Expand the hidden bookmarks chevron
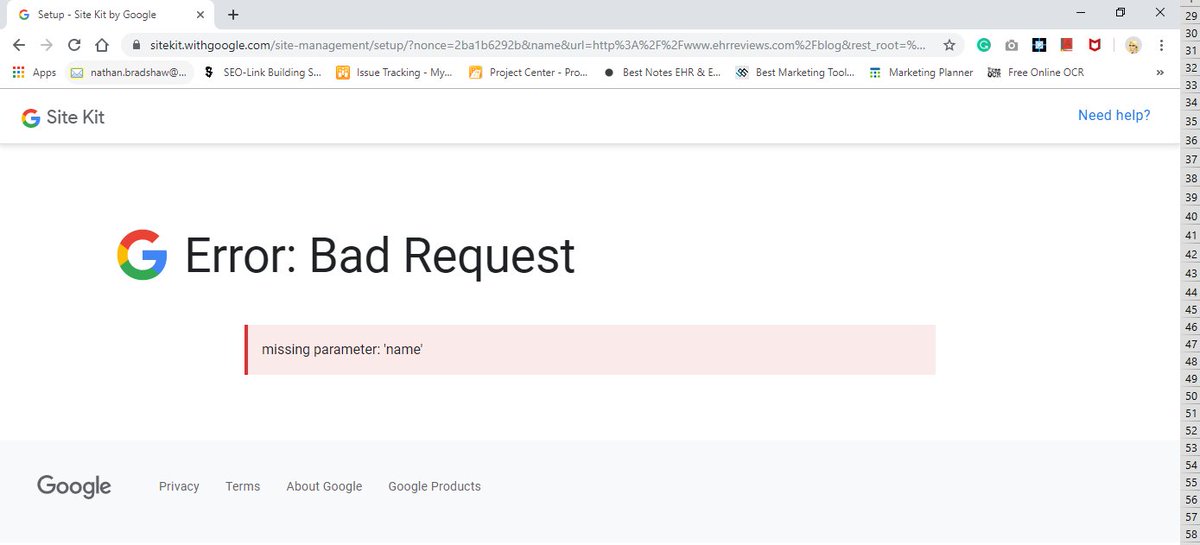1200x545 pixels. tap(1159, 72)
